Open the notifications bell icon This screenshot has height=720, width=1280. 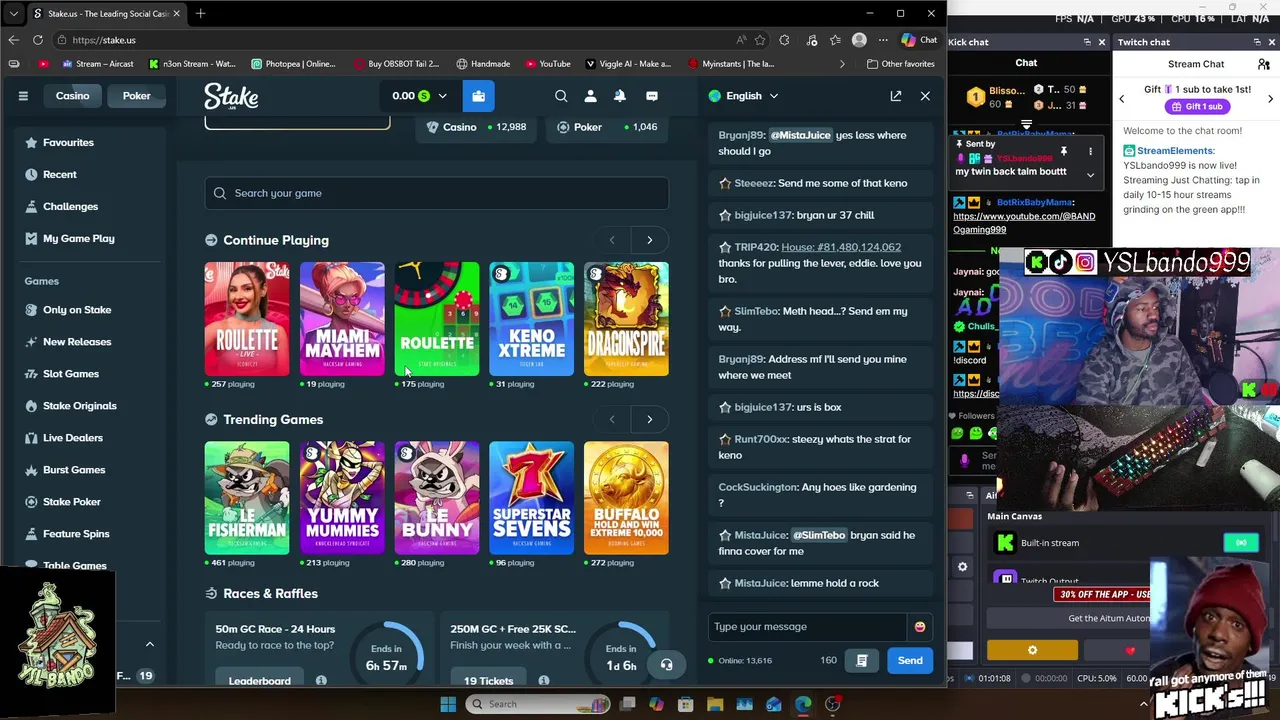620,96
